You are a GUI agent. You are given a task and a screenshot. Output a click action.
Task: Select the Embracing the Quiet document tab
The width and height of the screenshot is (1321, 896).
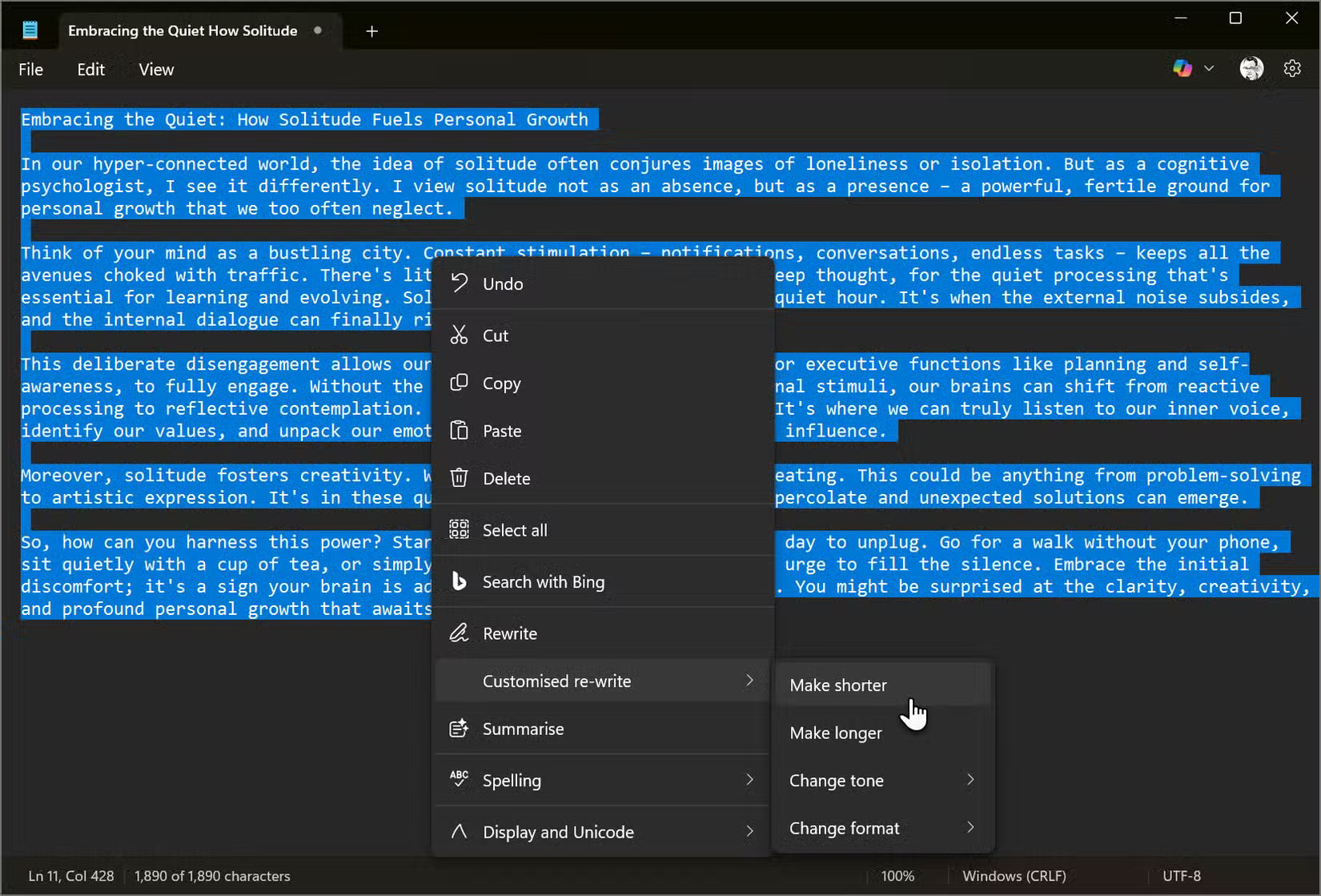click(x=181, y=30)
